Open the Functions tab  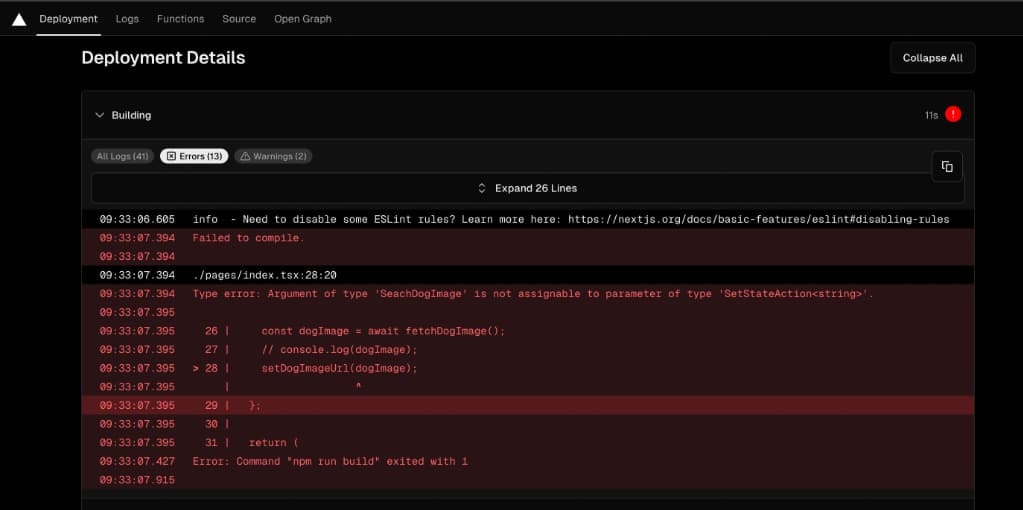(181, 19)
